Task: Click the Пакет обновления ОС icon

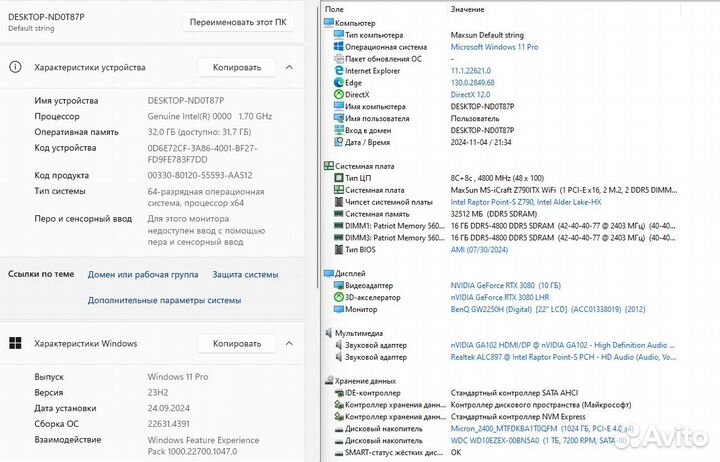Action: click(x=339, y=58)
